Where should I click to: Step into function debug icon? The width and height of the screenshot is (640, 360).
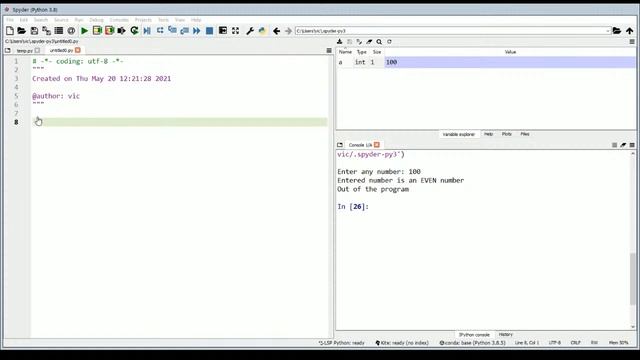click(172, 31)
